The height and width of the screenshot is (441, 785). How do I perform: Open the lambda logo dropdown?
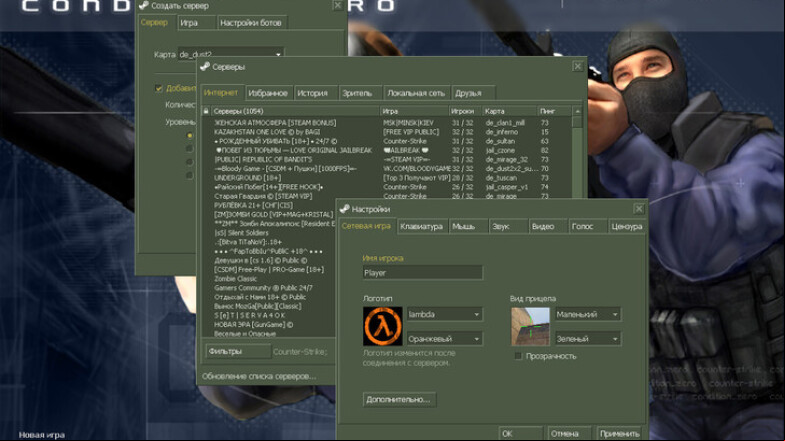pyautogui.click(x=445, y=314)
